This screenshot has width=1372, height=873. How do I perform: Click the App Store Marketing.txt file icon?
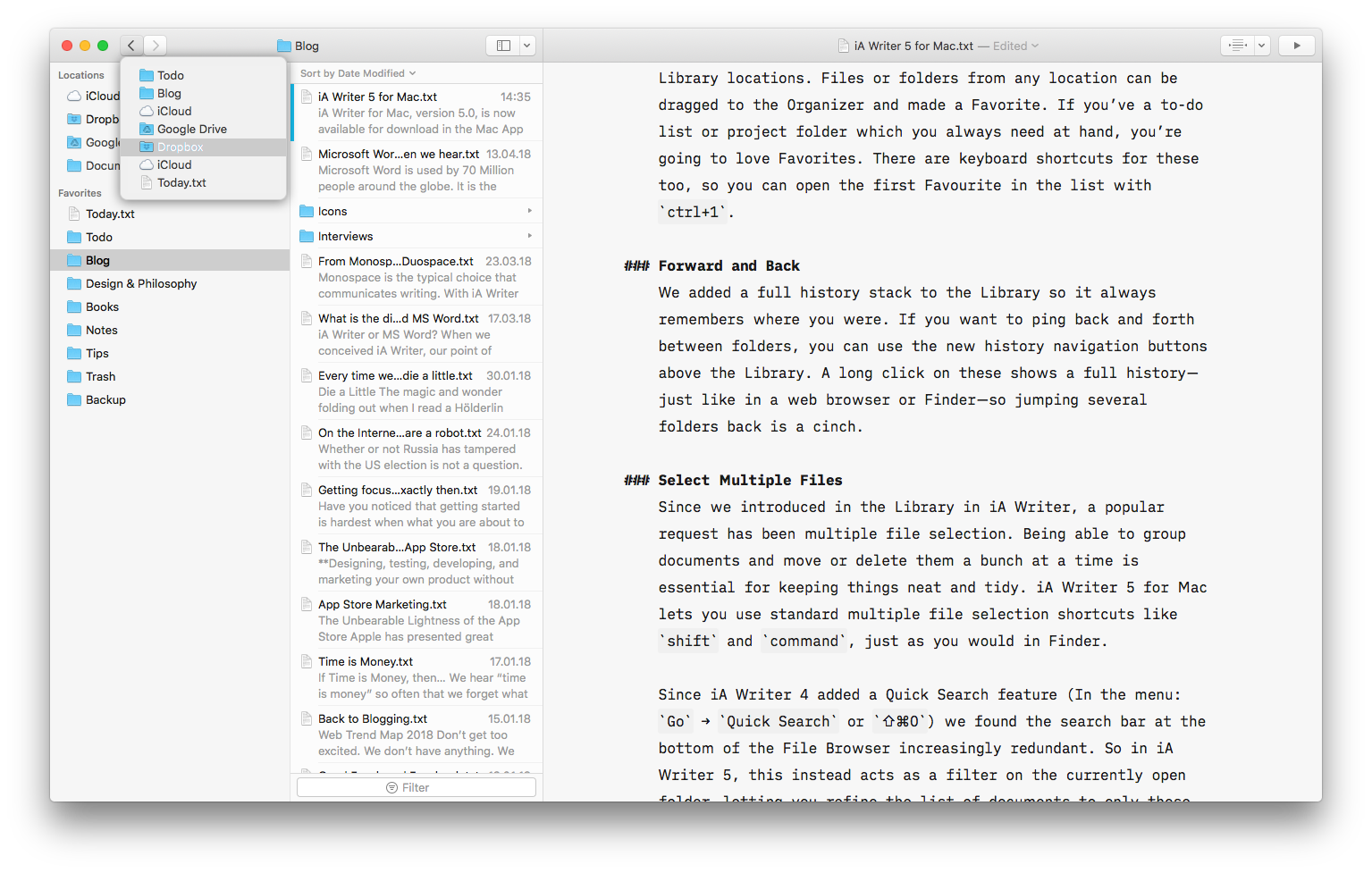tap(307, 605)
